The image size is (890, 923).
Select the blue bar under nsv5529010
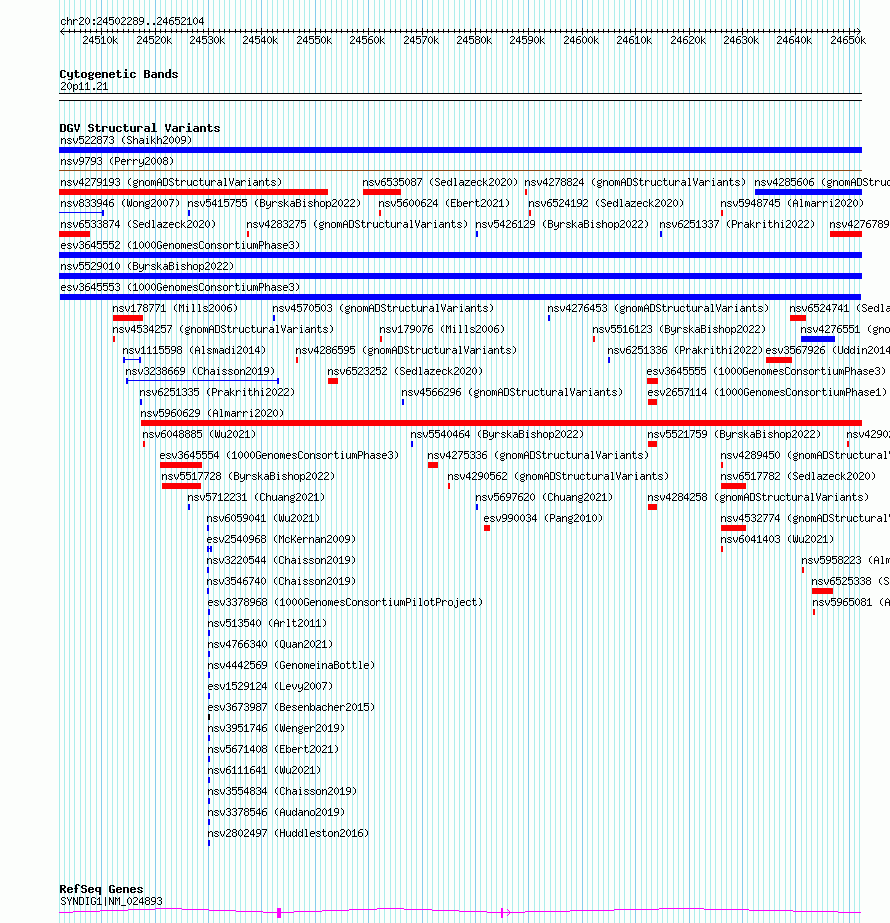click(460, 276)
